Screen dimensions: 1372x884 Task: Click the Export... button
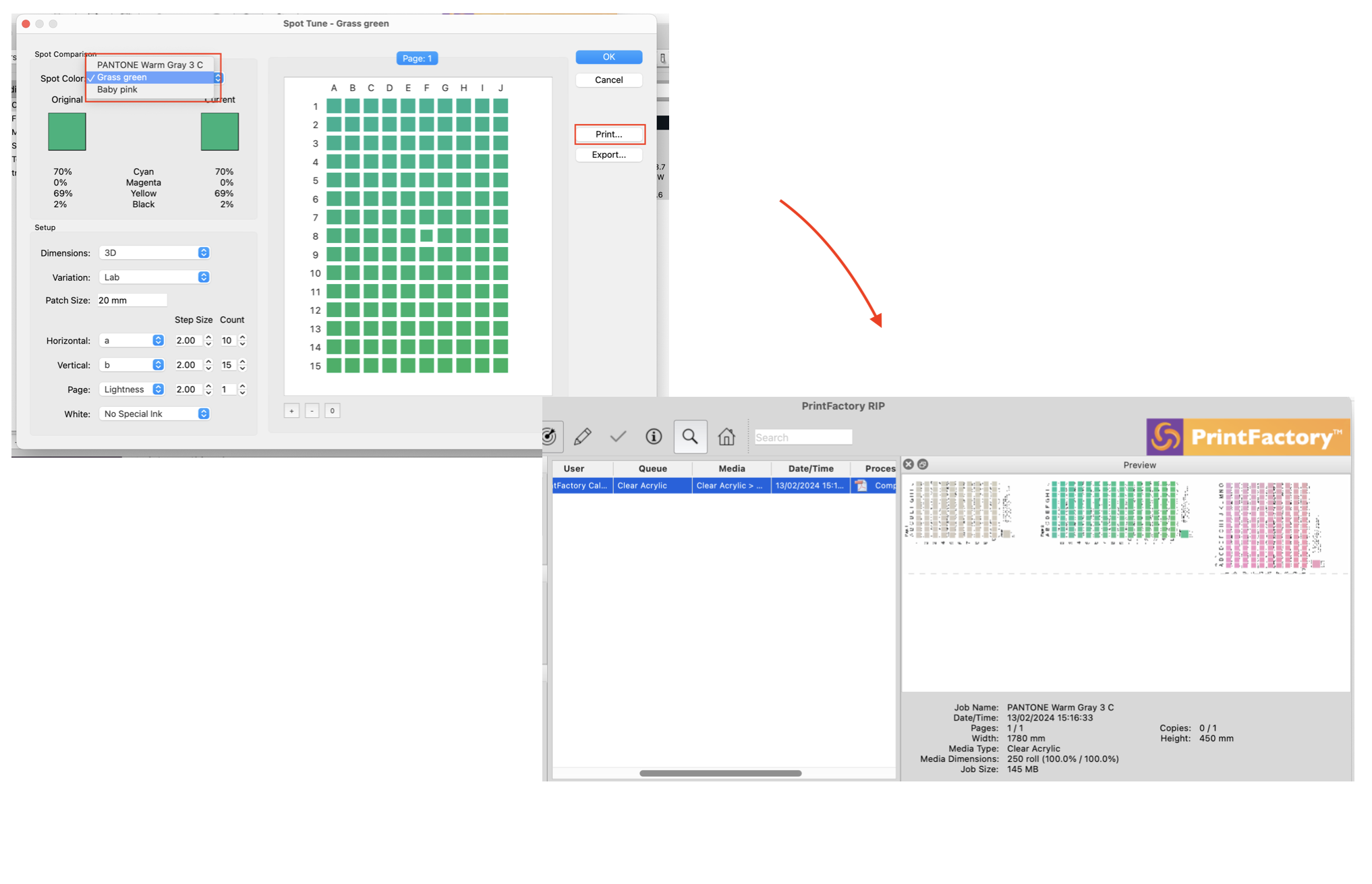(608, 155)
